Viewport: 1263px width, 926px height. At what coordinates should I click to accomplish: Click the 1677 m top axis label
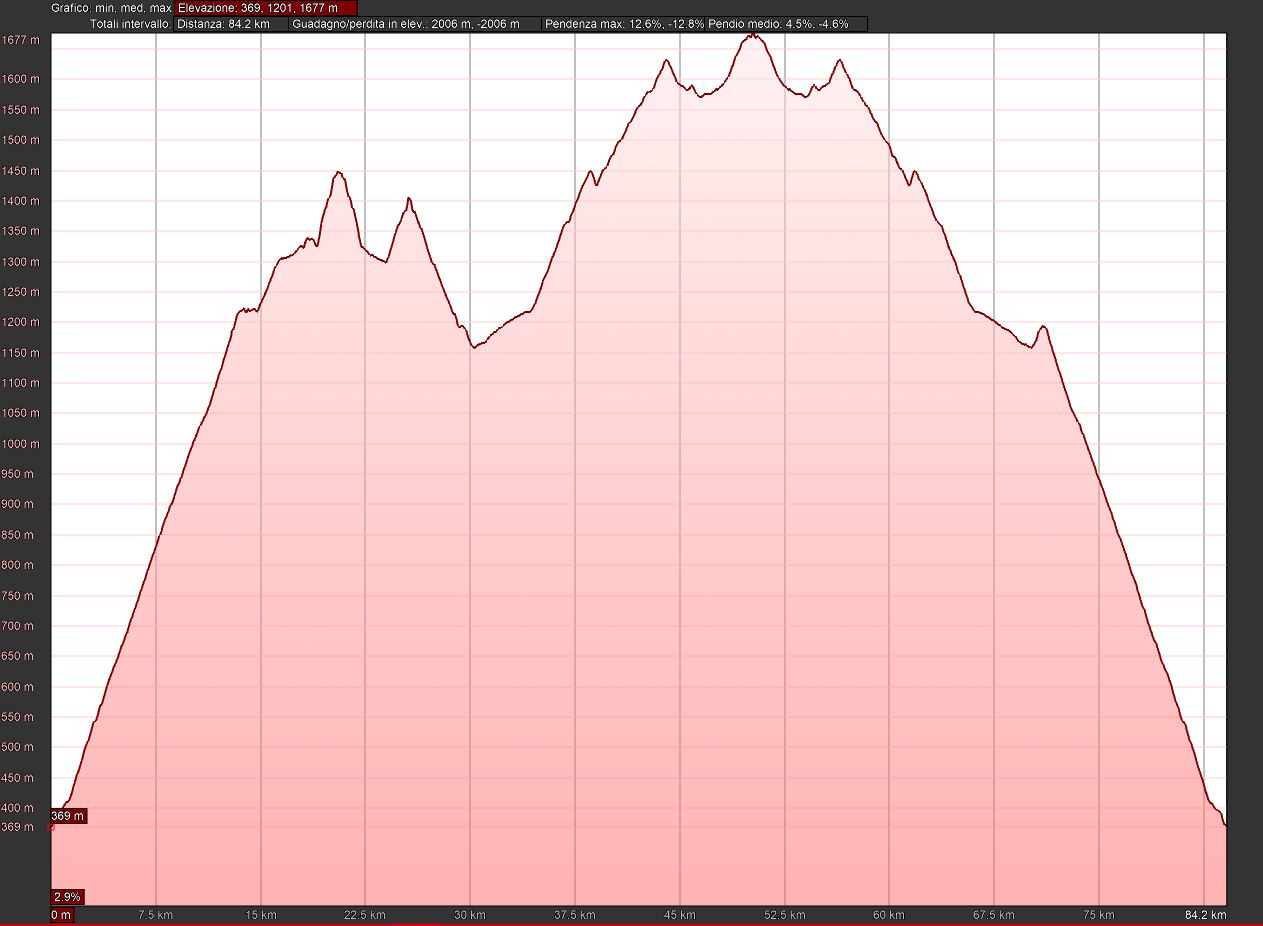tap(20, 40)
